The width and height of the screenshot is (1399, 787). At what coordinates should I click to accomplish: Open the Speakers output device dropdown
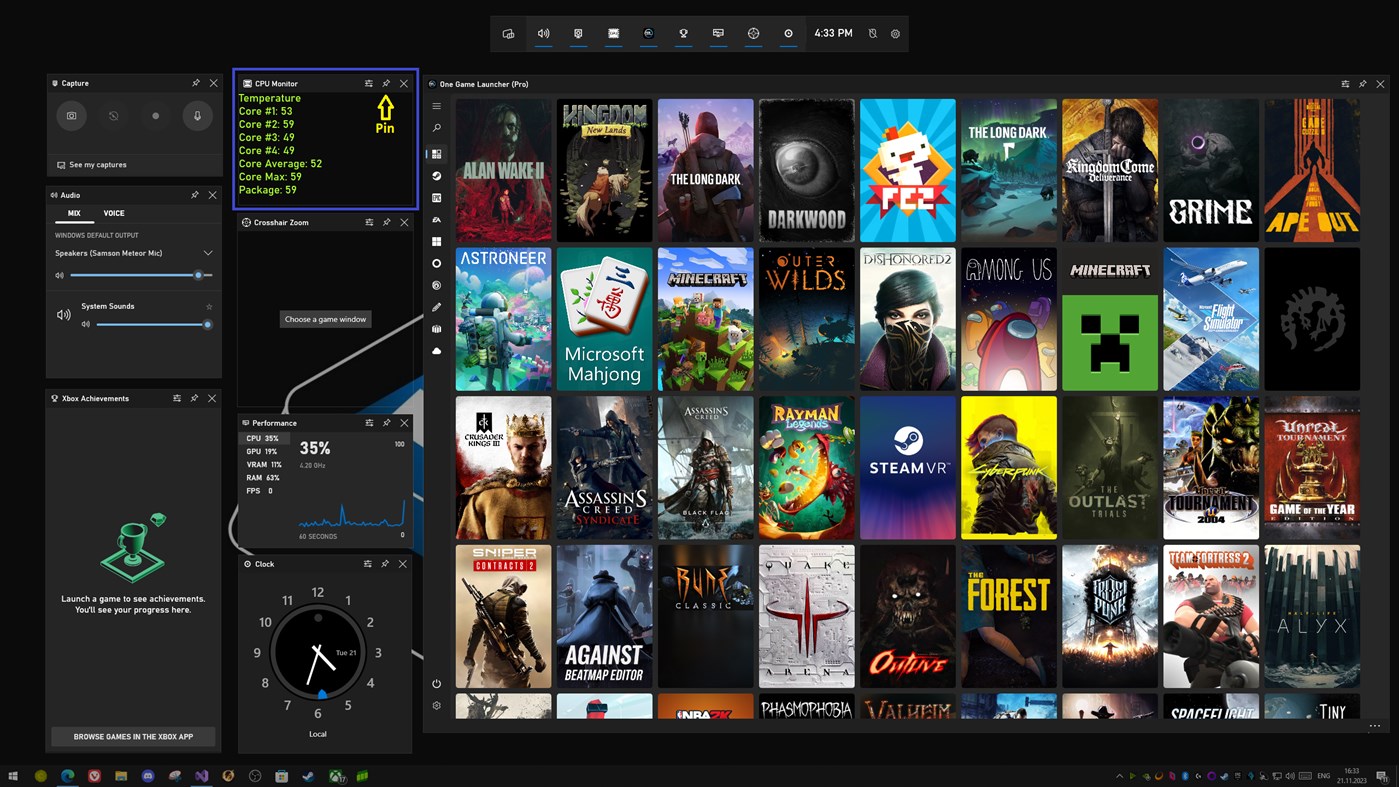[207, 253]
